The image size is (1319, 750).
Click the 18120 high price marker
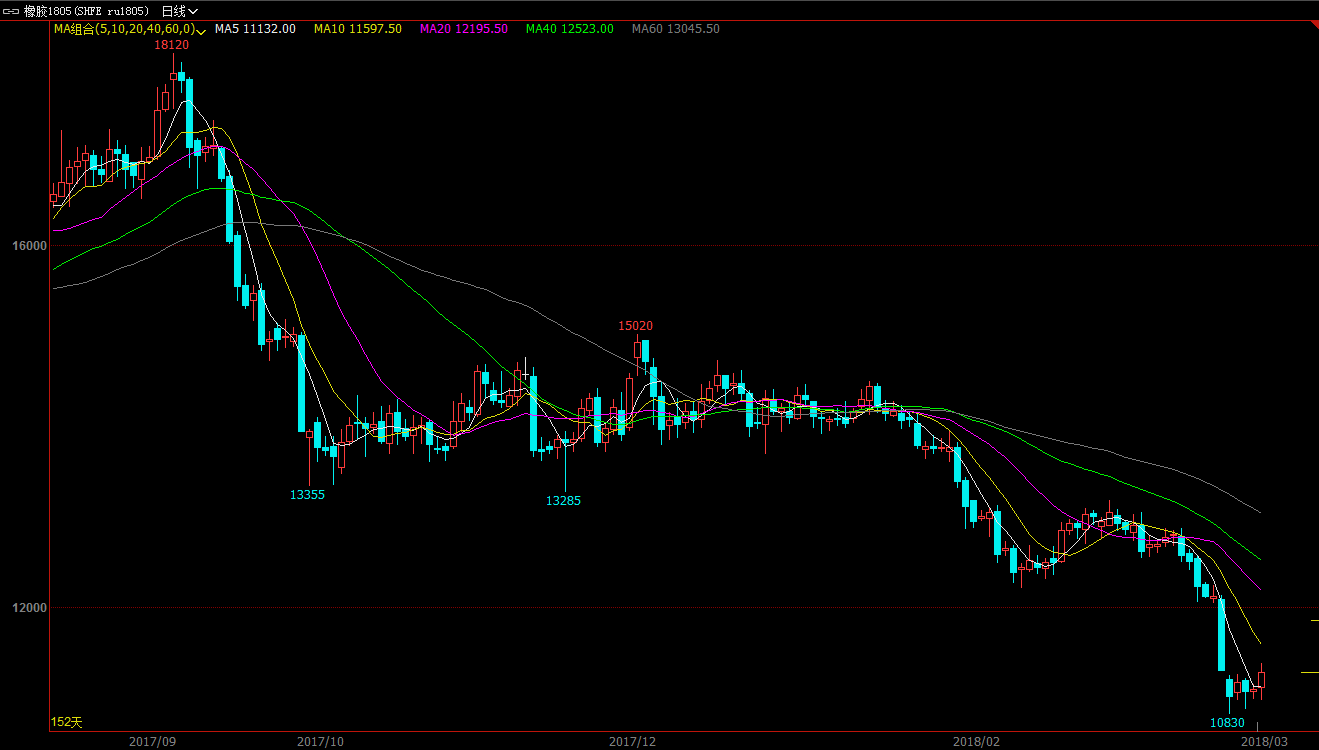170,45
